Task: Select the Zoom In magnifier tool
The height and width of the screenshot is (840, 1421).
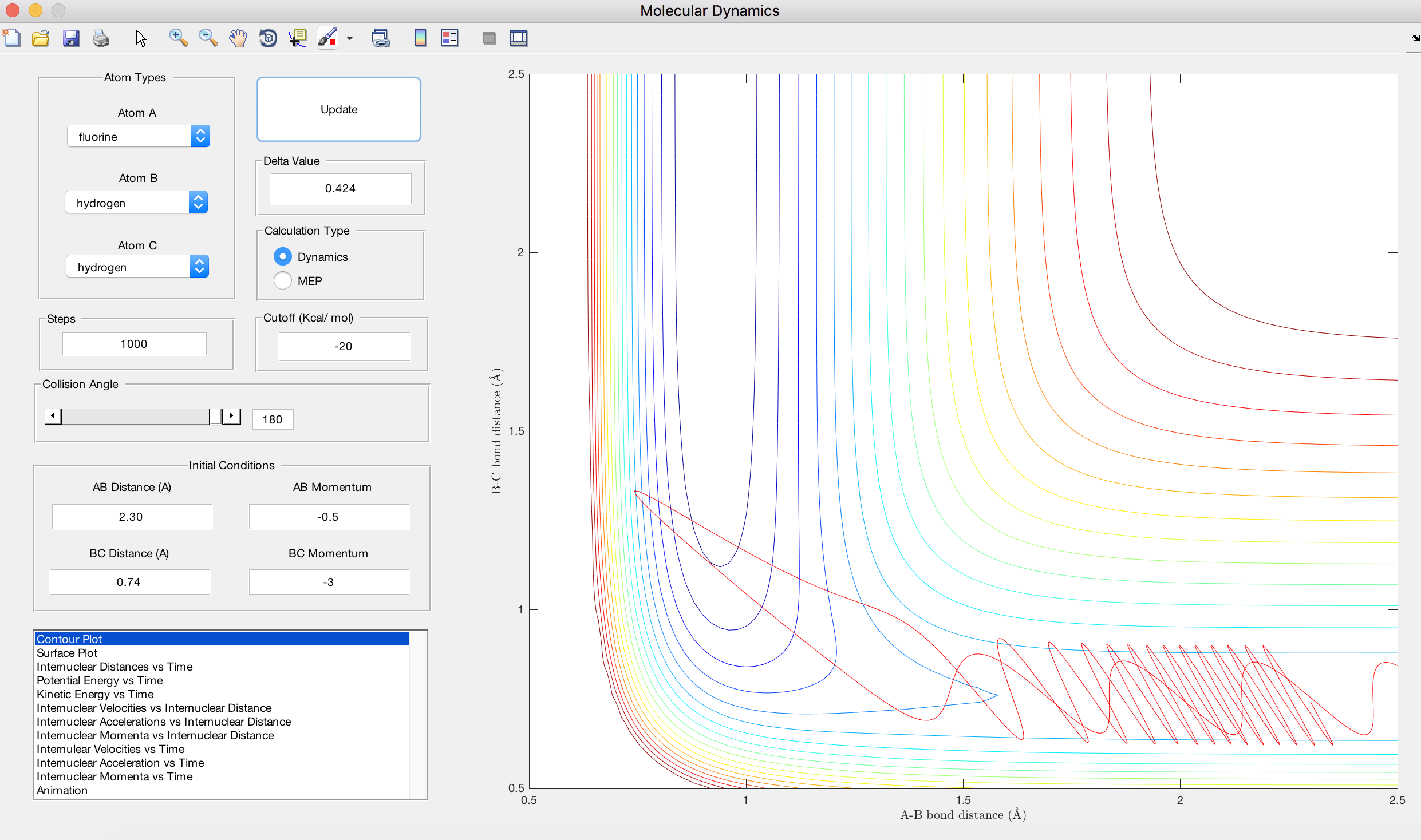Action: tap(178, 38)
